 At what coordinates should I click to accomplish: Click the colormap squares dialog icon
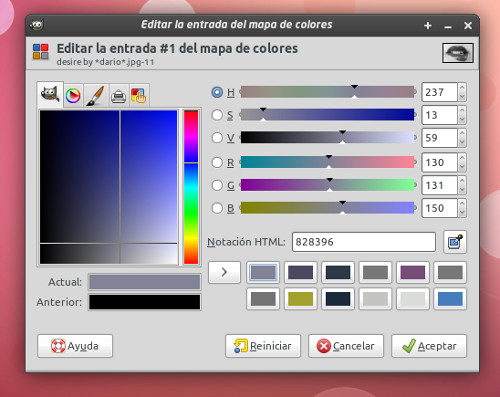tap(41, 52)
